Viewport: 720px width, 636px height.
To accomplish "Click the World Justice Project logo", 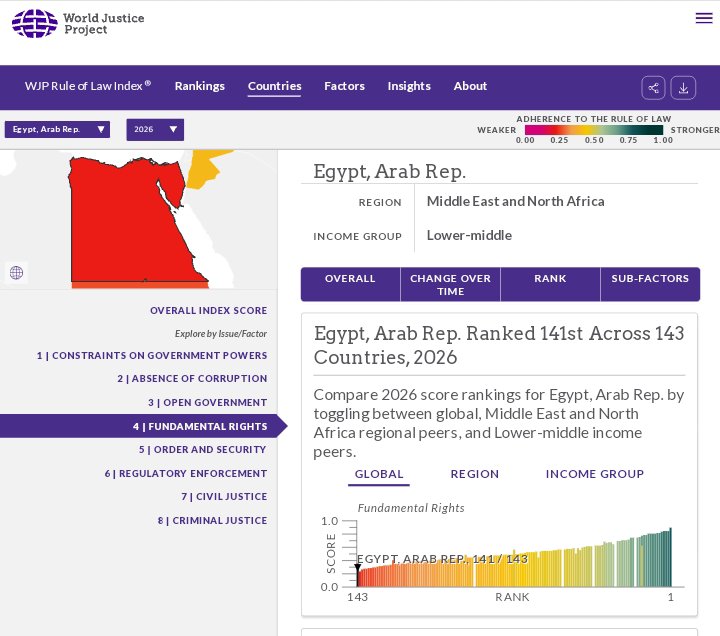I will 78,23.
